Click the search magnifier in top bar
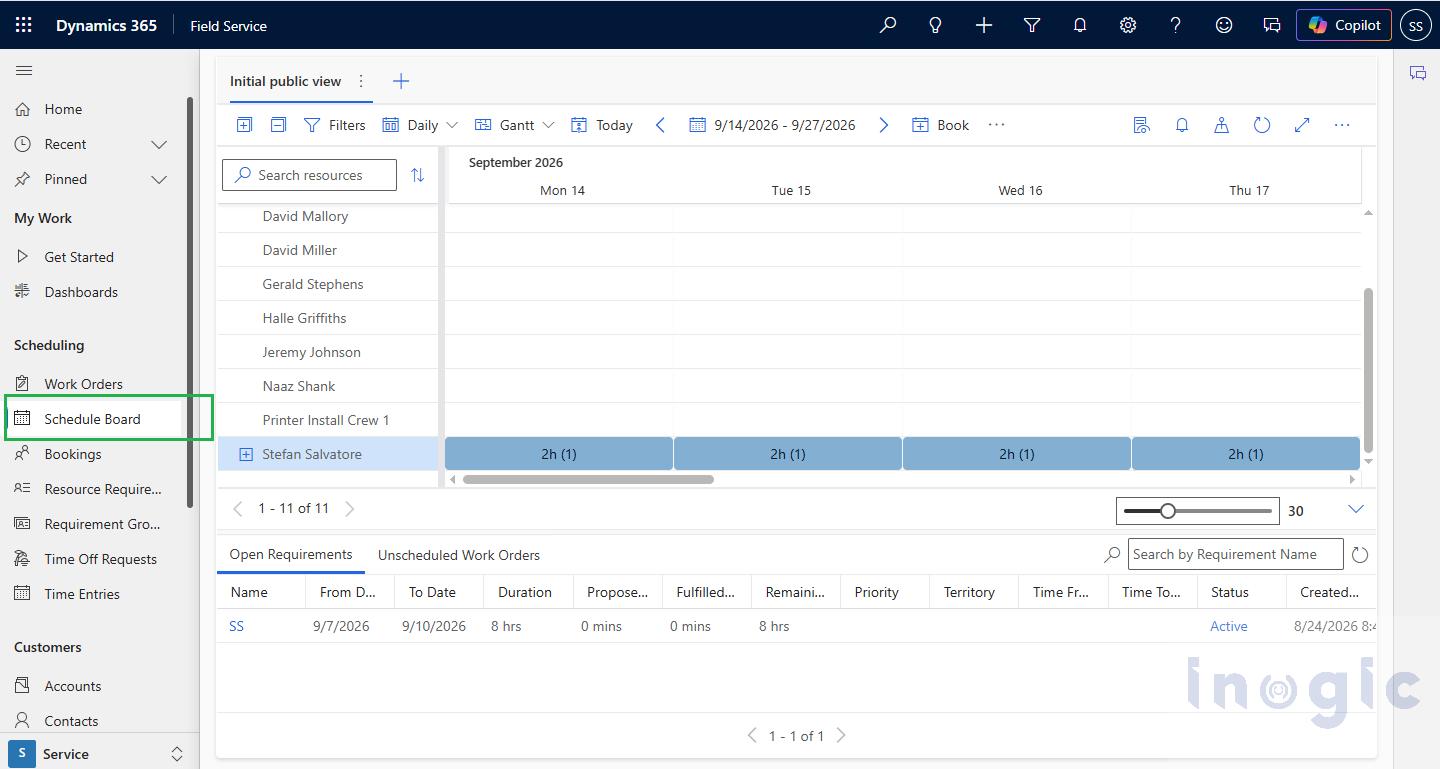The width and height of the screenshot is (1440, 769). [x=887, y=25]
